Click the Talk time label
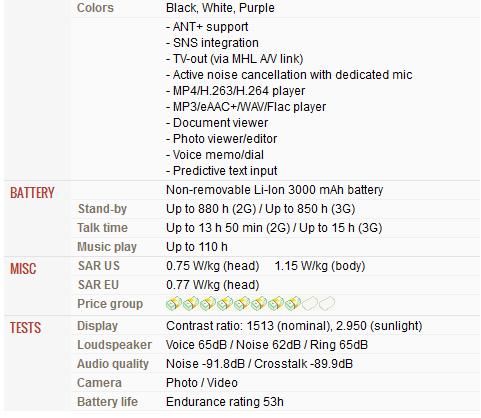Image resolution: width=481 pixels, height=418 pixels. coord(102,228)
